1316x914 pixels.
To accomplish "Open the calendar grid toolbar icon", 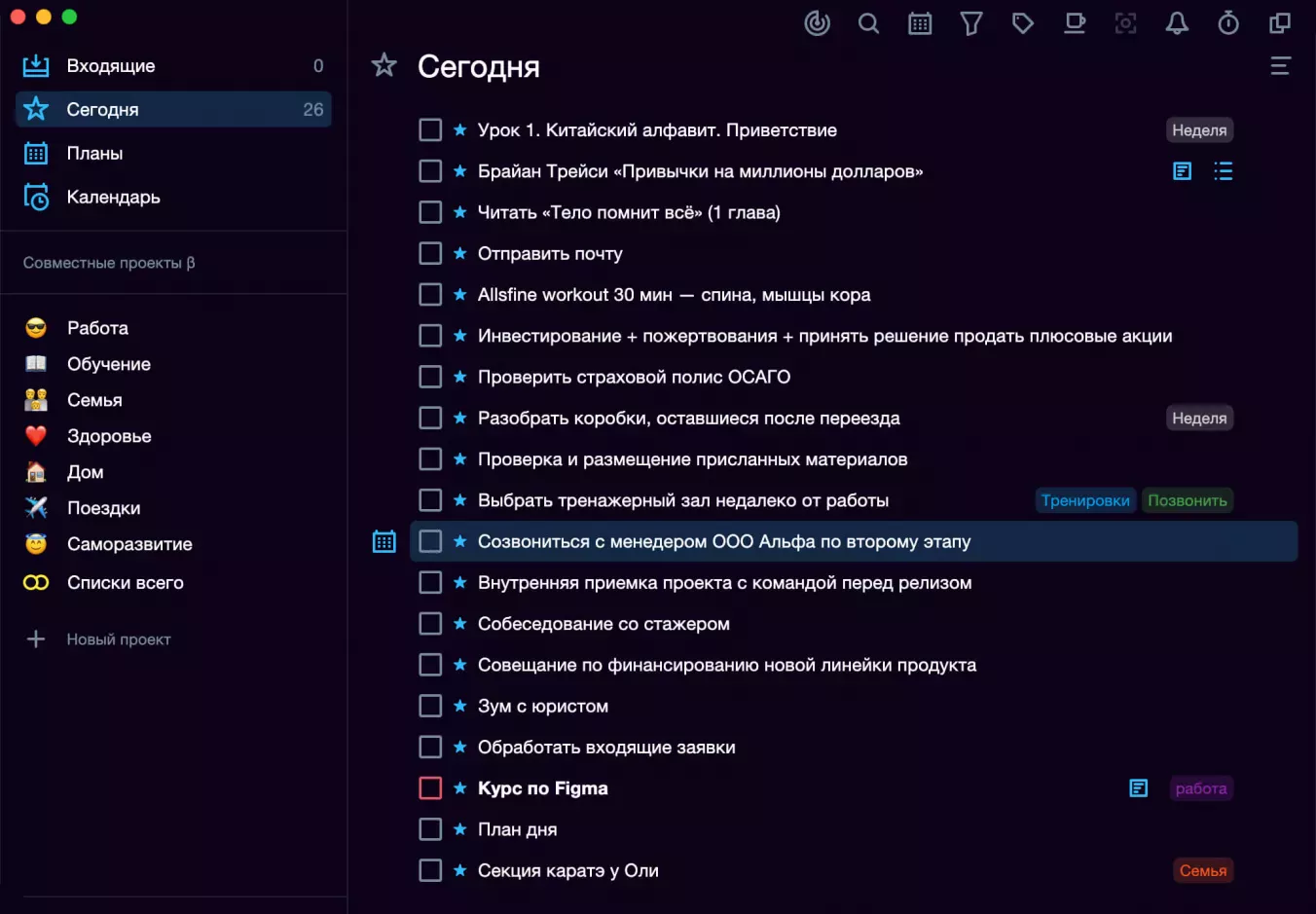I will click(920, 23).
